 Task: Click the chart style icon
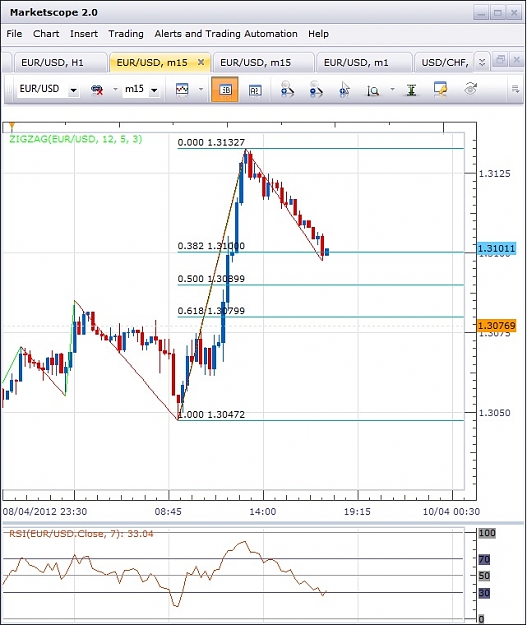click(182, 90)
